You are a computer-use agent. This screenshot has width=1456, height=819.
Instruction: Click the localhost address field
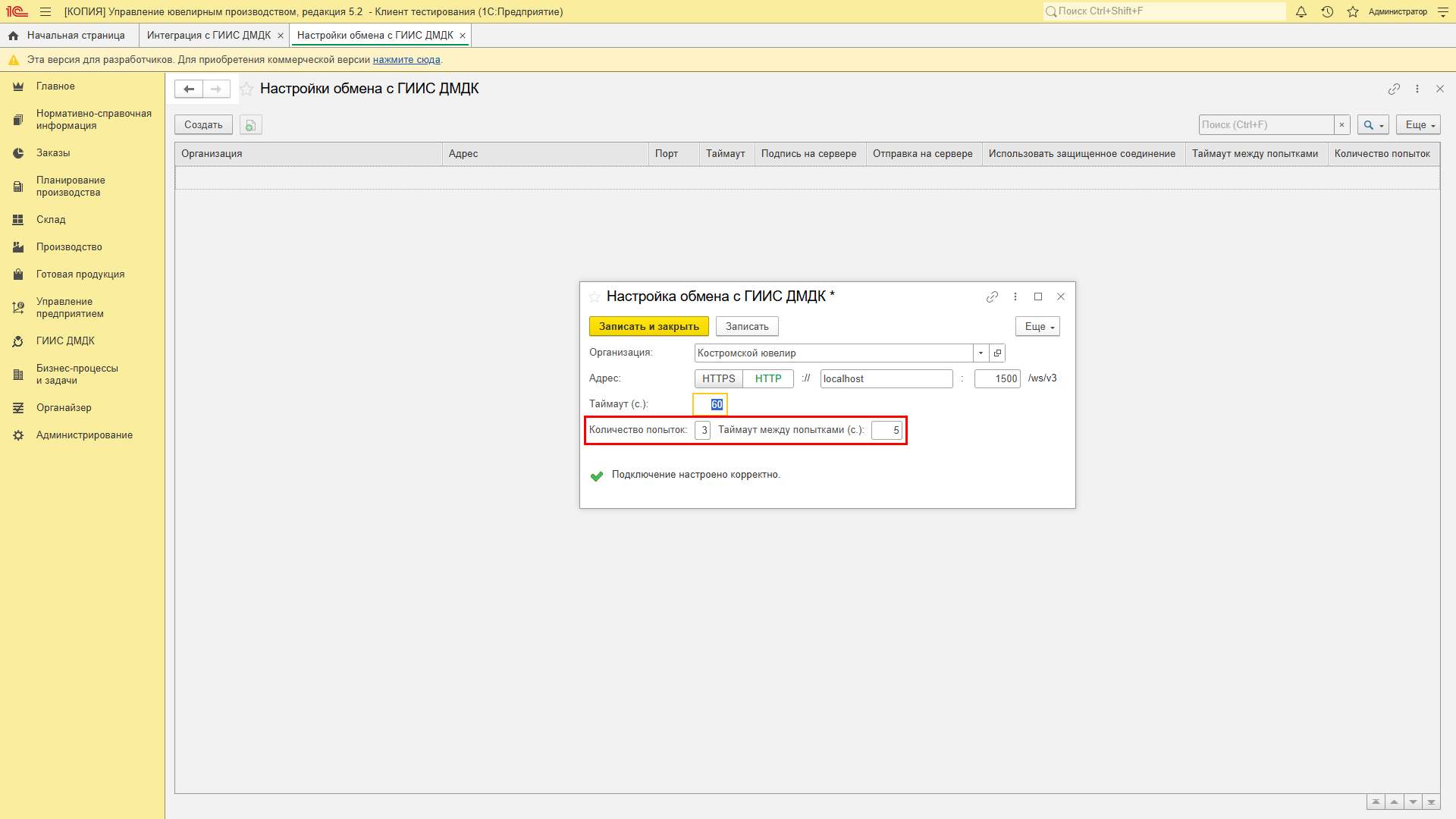coord(886,378)
